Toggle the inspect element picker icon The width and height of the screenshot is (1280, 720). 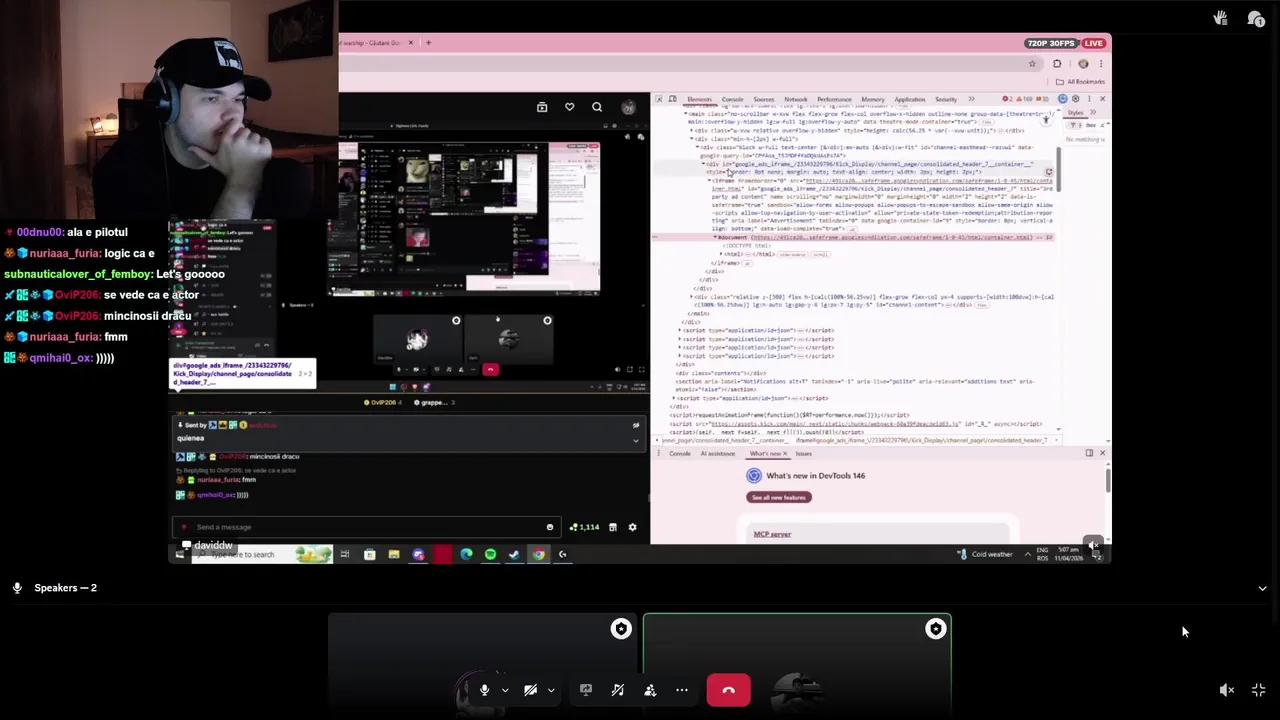pyautogui.click(x=660, y=99)
